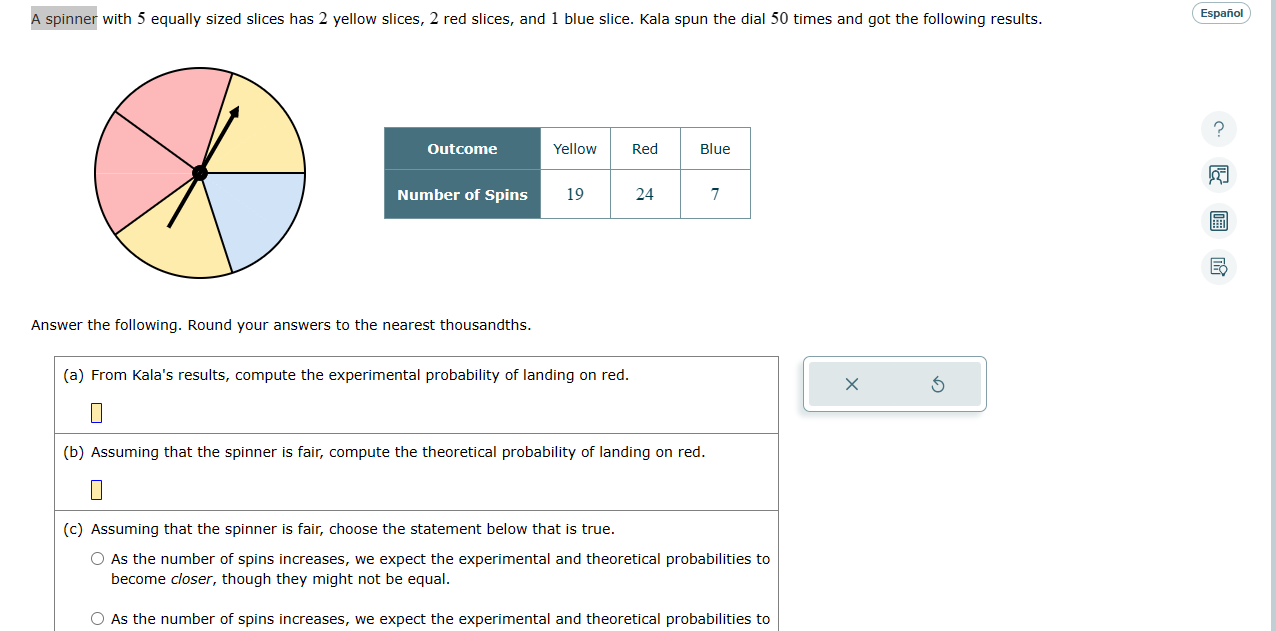Click the Blue count cell showing 7

point(715,194)
